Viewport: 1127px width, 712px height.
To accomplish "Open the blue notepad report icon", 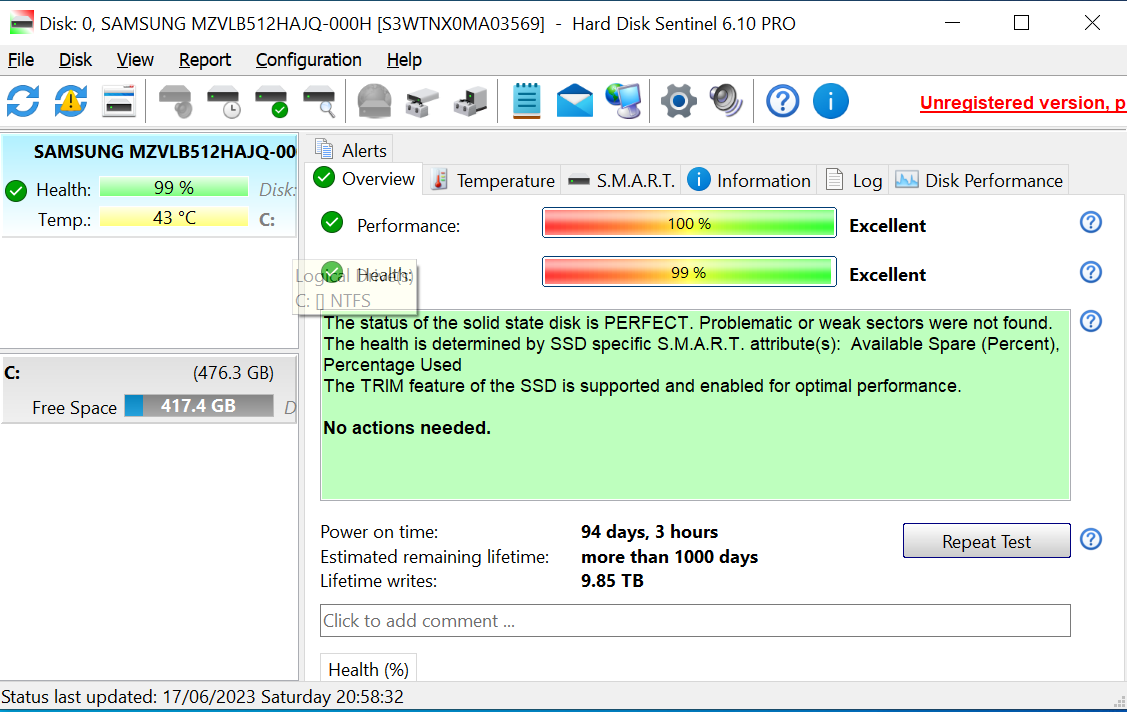I will coord(527,101).
